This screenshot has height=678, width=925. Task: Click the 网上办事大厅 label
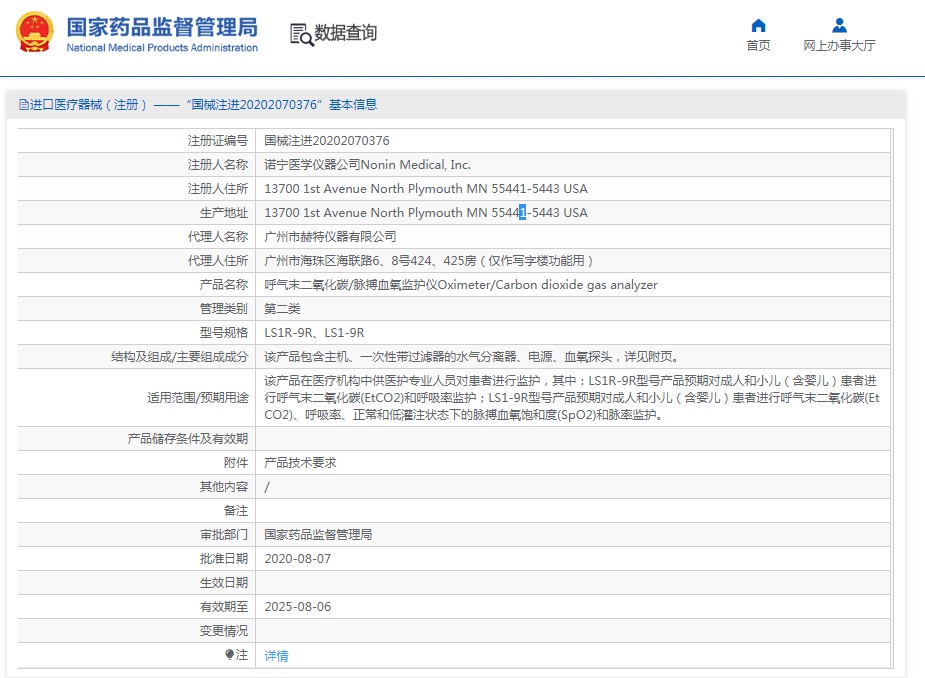pyautogui.click(x=839, y=45)
